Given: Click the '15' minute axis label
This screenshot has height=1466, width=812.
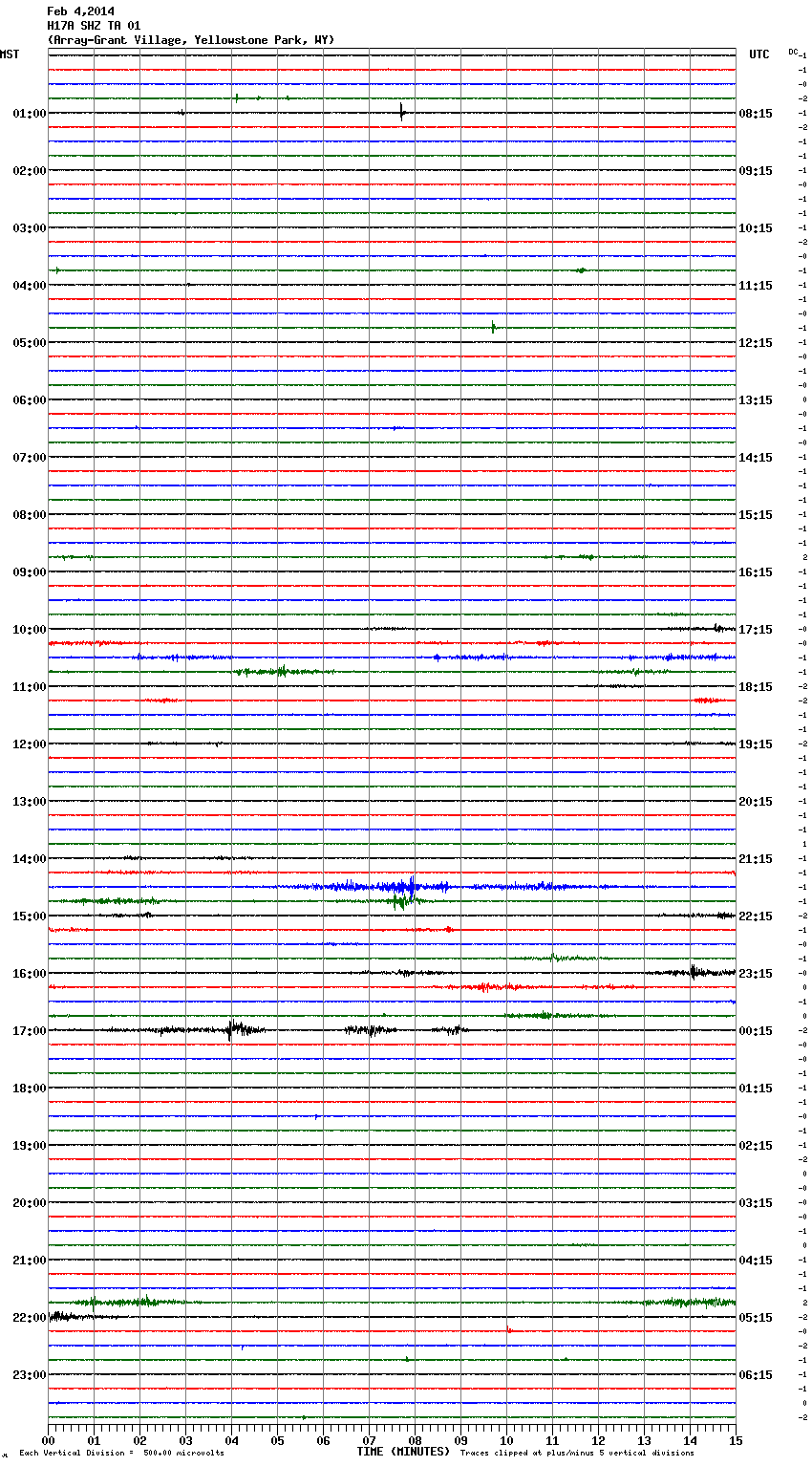Looking at the screenshot, I should [736, 1440].
